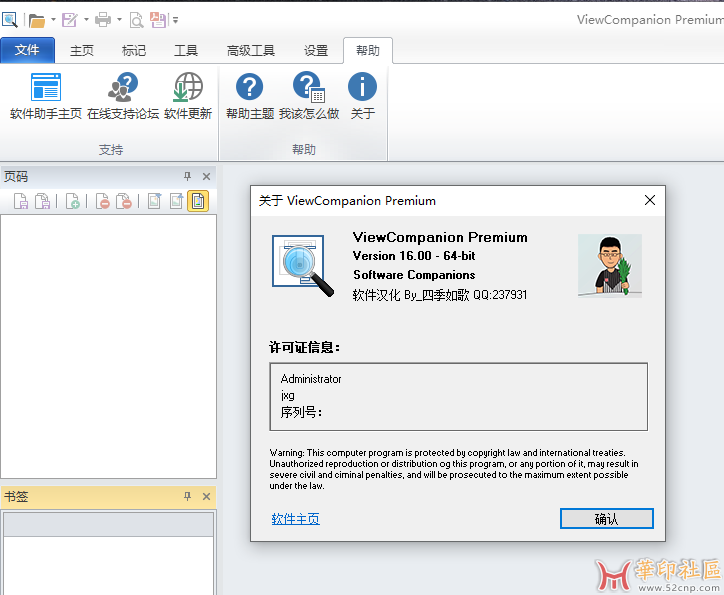The height and width of the screenshot is (595, 724).
Task: Click the save page icon in 页码 toolbar
Action: (21, 201)
